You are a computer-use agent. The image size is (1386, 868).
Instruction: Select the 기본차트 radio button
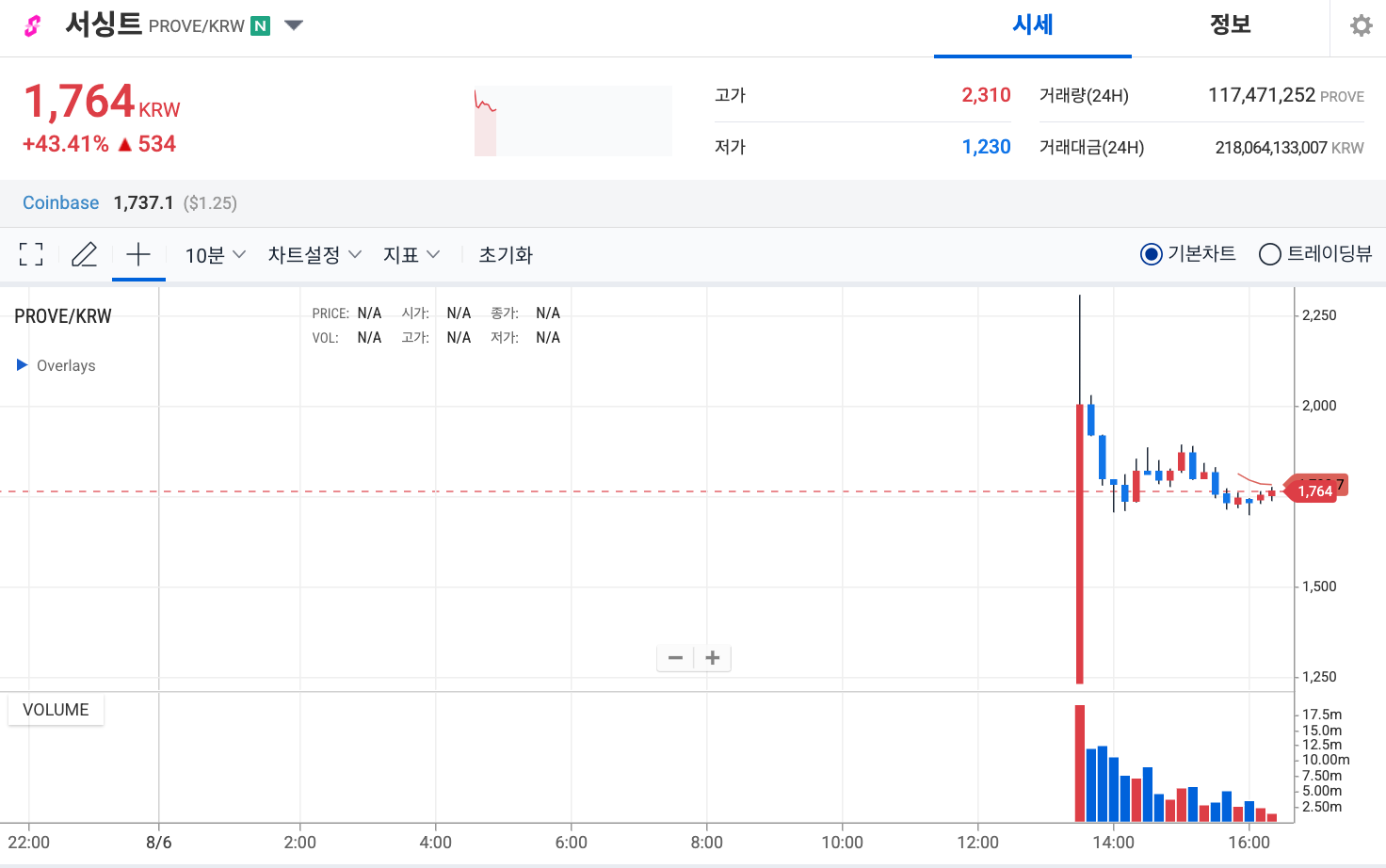pyautogui.click(x=1151, y=253)
